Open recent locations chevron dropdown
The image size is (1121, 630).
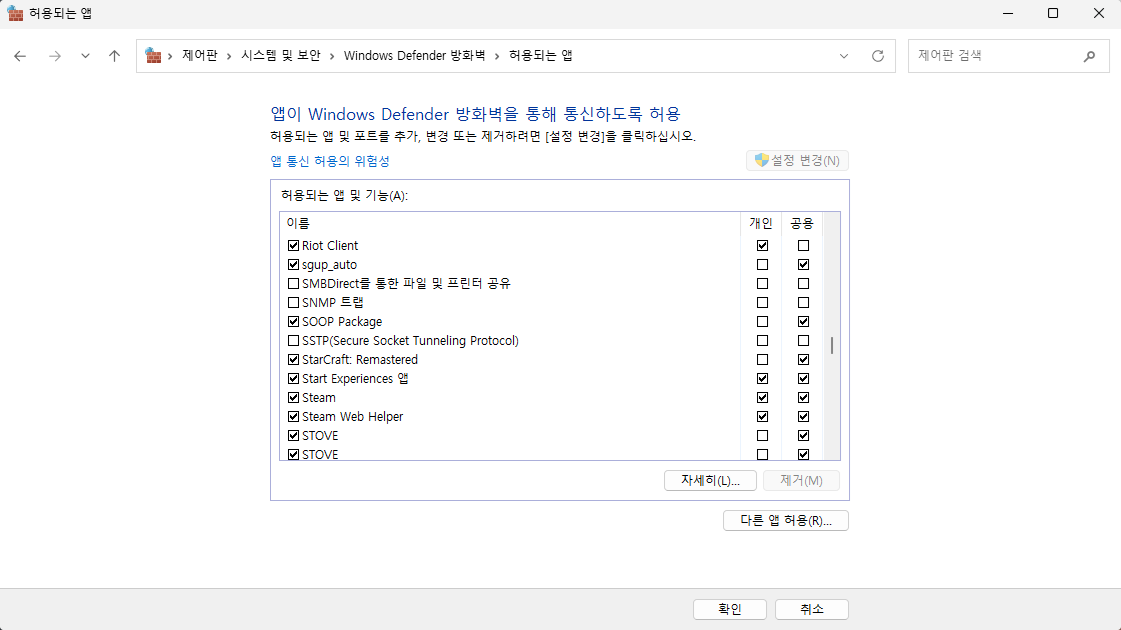pyautogui.click(x=85, y=56)
